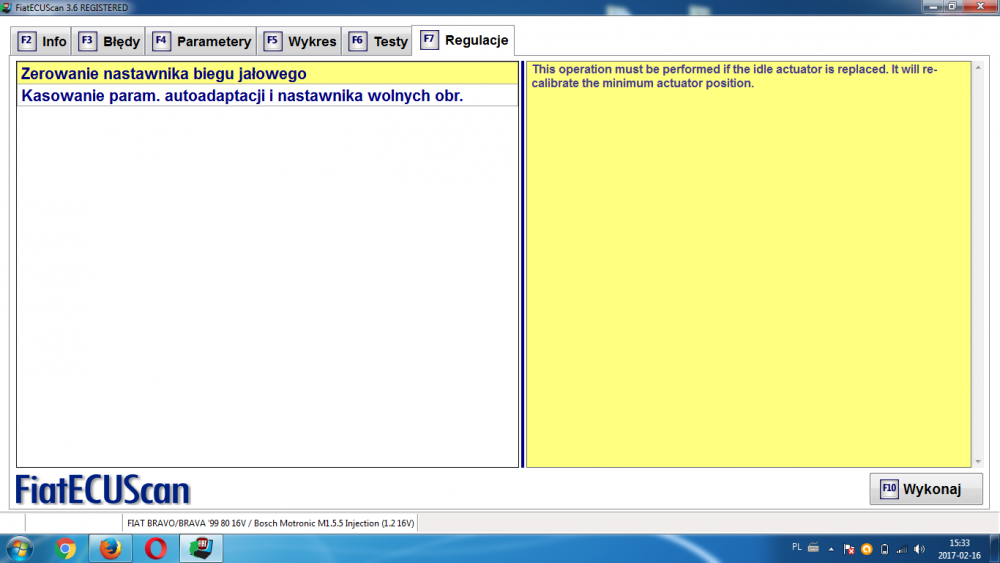This screenshot has height=563, width=1000.
Task: Click the orange tray application icon
Action: coord(867,549)
